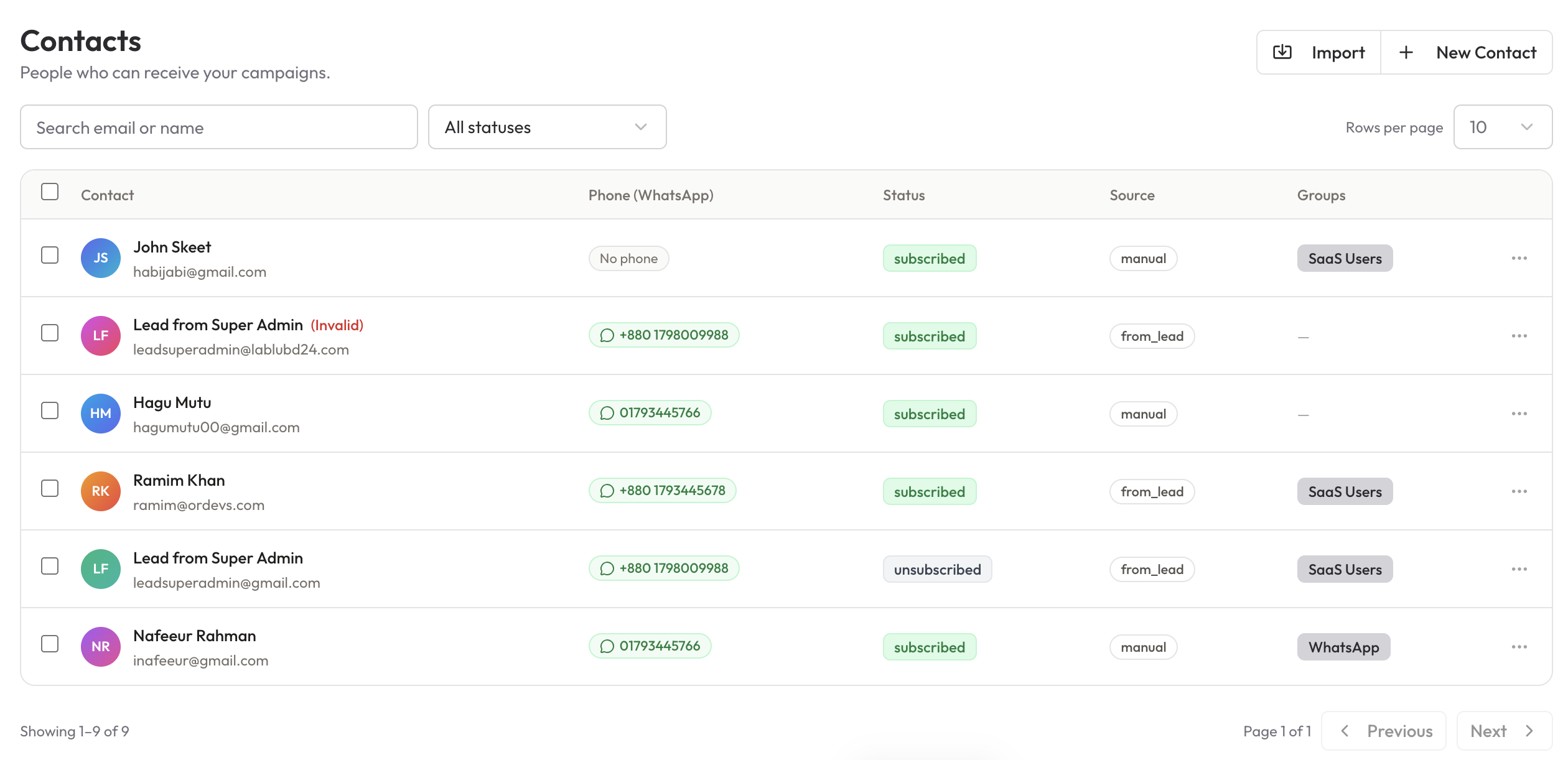1568x760 pixels.
Task: Click WhatsApp icon in Hagu Mutu's phone badge
Action: coord(607,413)
